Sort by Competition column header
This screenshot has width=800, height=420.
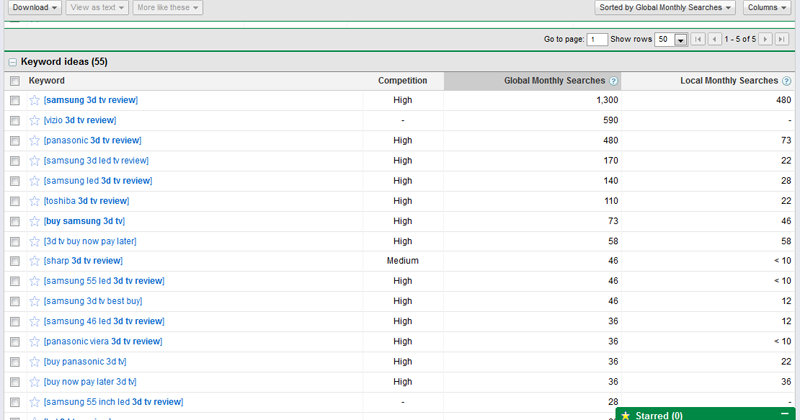point(402,81)
